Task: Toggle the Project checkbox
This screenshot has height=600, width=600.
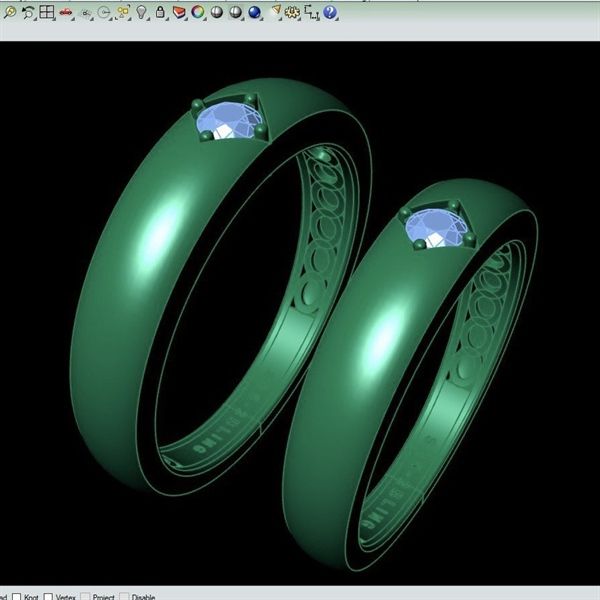Action: (85, 596)
